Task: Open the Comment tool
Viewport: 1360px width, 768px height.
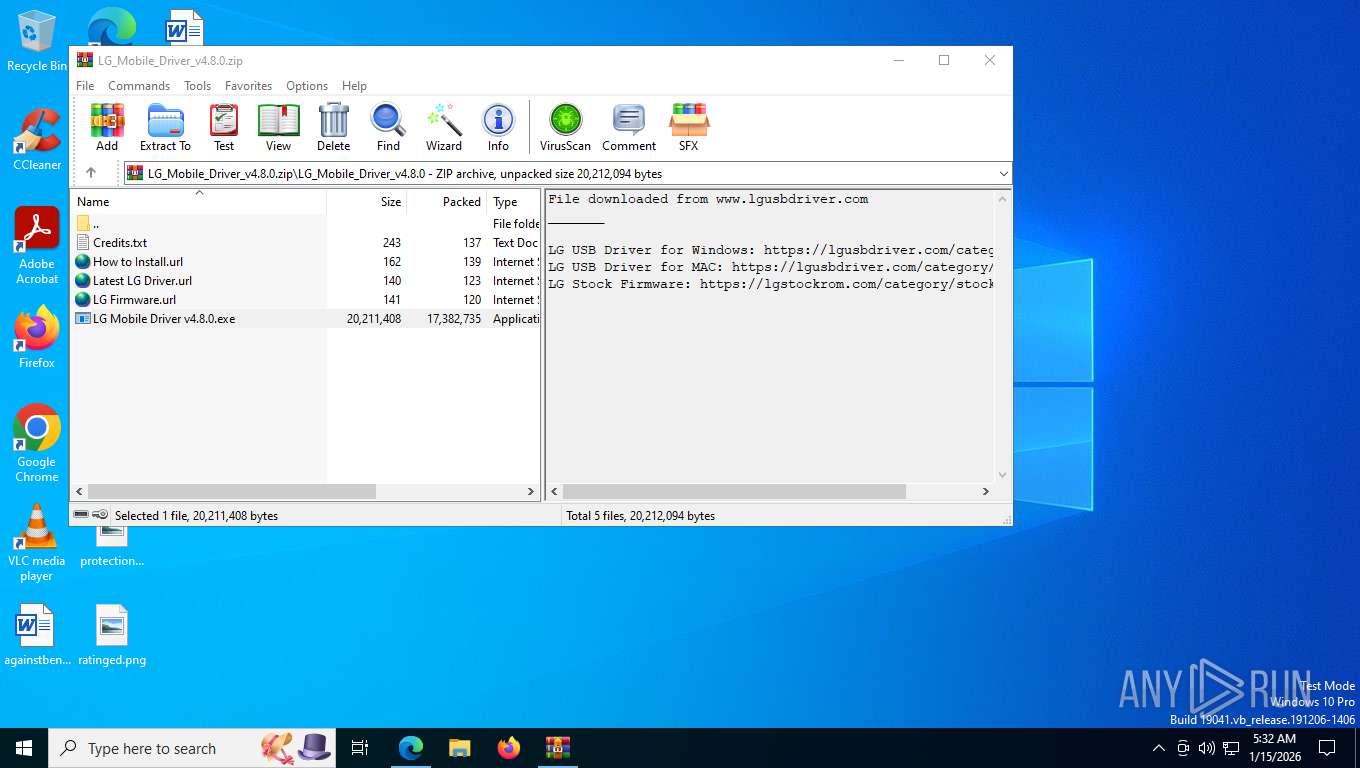Action: (x=629, y=127)
